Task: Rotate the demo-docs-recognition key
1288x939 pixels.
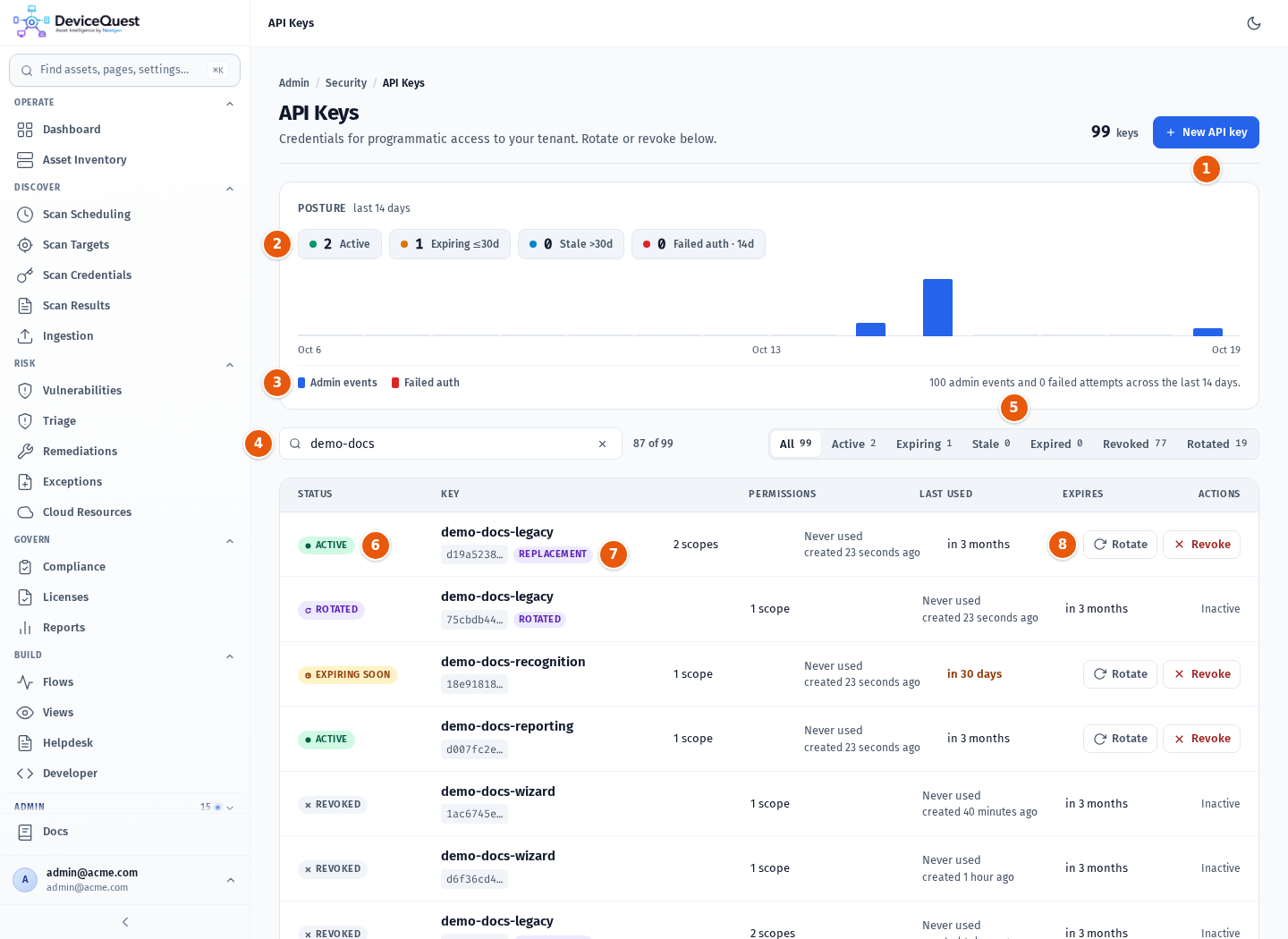Action: [1121, 674]
